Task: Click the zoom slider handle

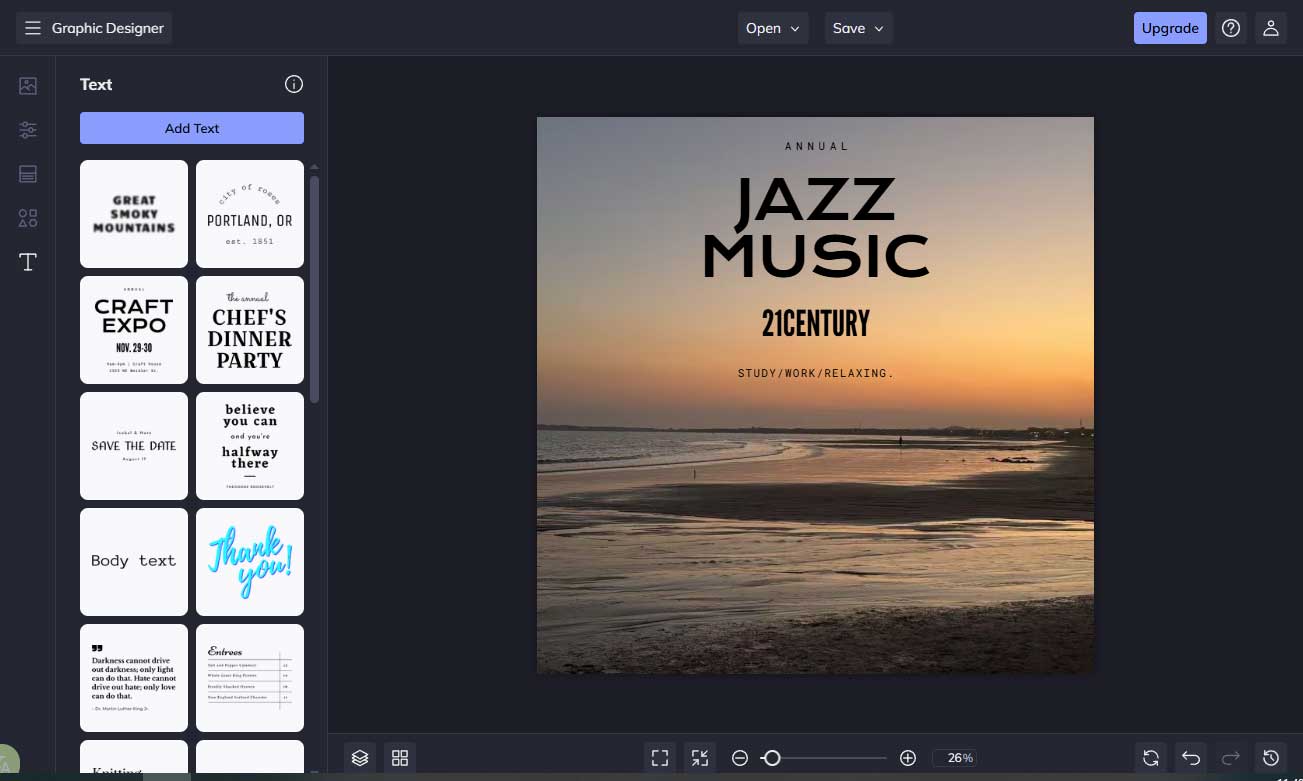Action: pyautogui.click(x=771, y=758)
